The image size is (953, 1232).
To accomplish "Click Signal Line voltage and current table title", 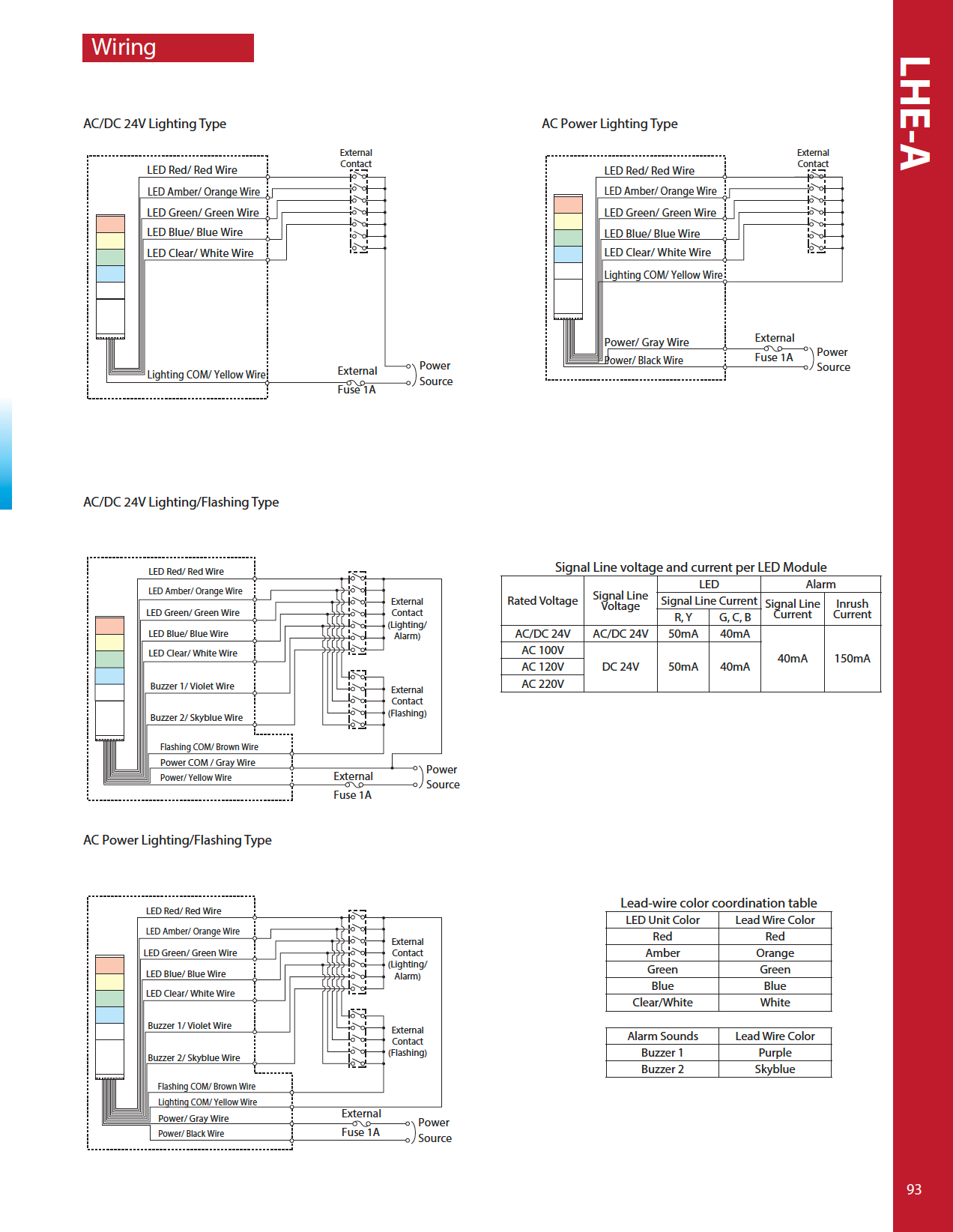I will [x=690, y=567].
